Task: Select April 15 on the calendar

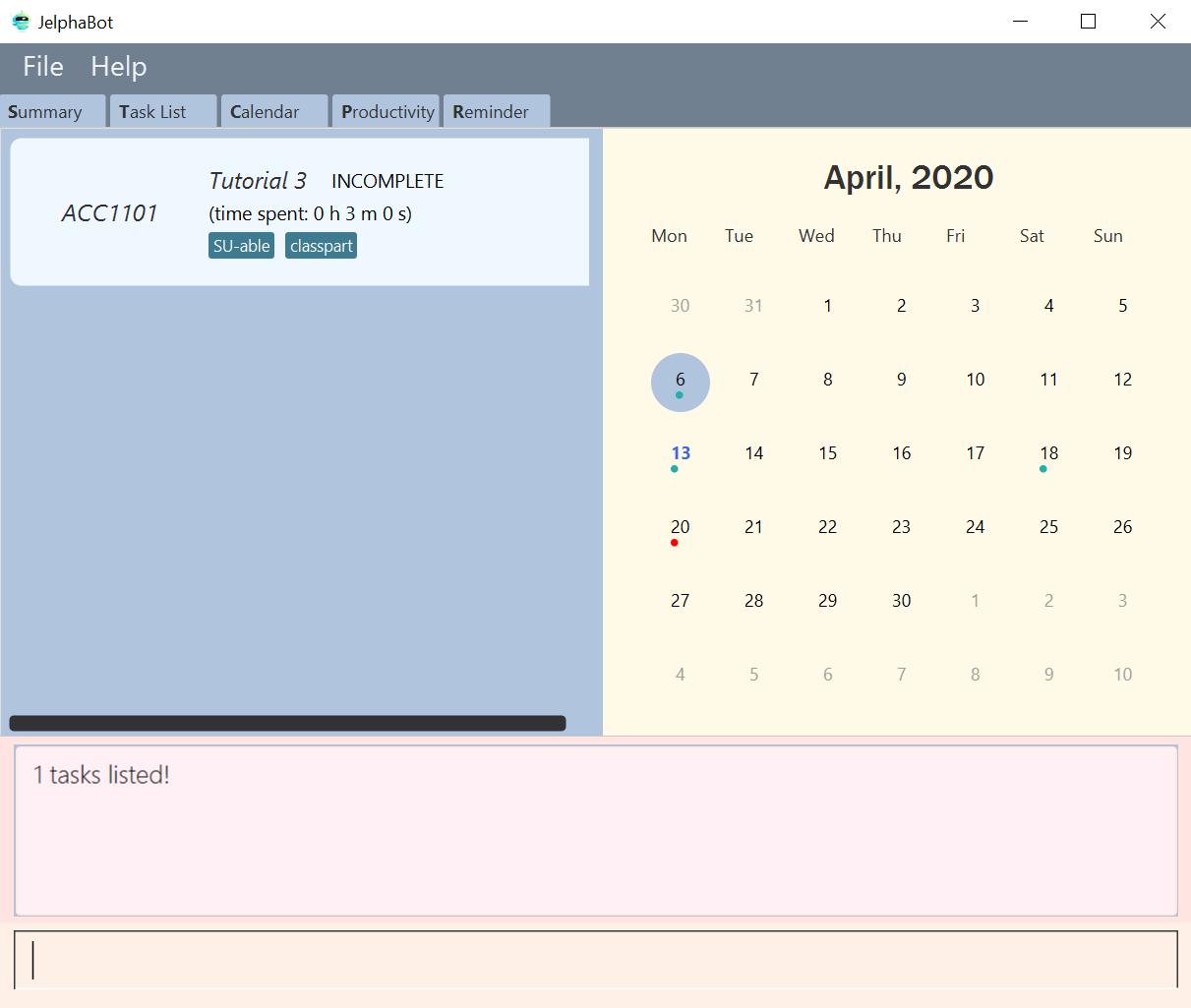Action: pos(827,453)
